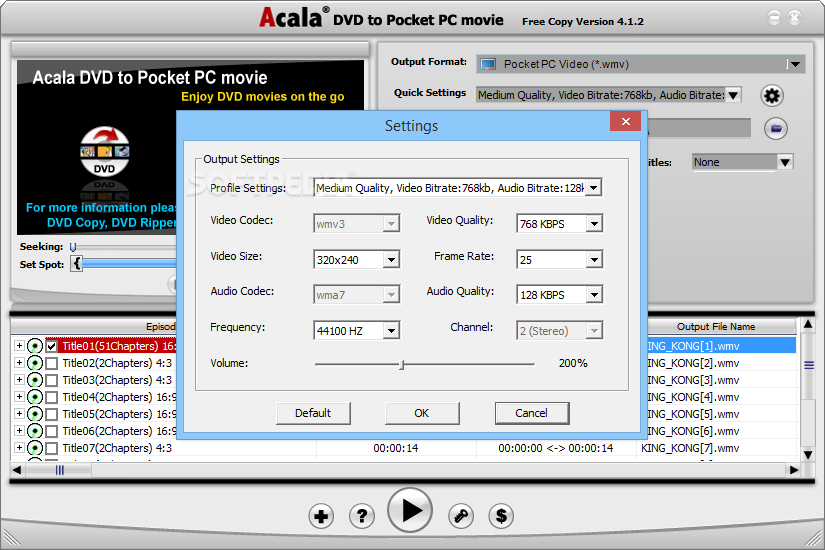Open the Video Size dropdown
Viewport: 825px width, 550px height.
[x=391, y=259]
